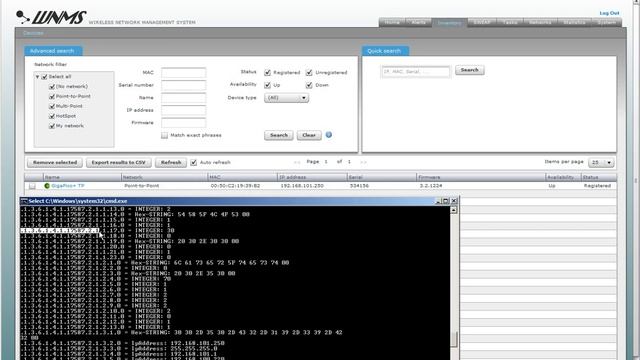The height and width of the screenshot is (360, 640).
Task: Focus the Quick search text field
Action: tap(416, 71)
